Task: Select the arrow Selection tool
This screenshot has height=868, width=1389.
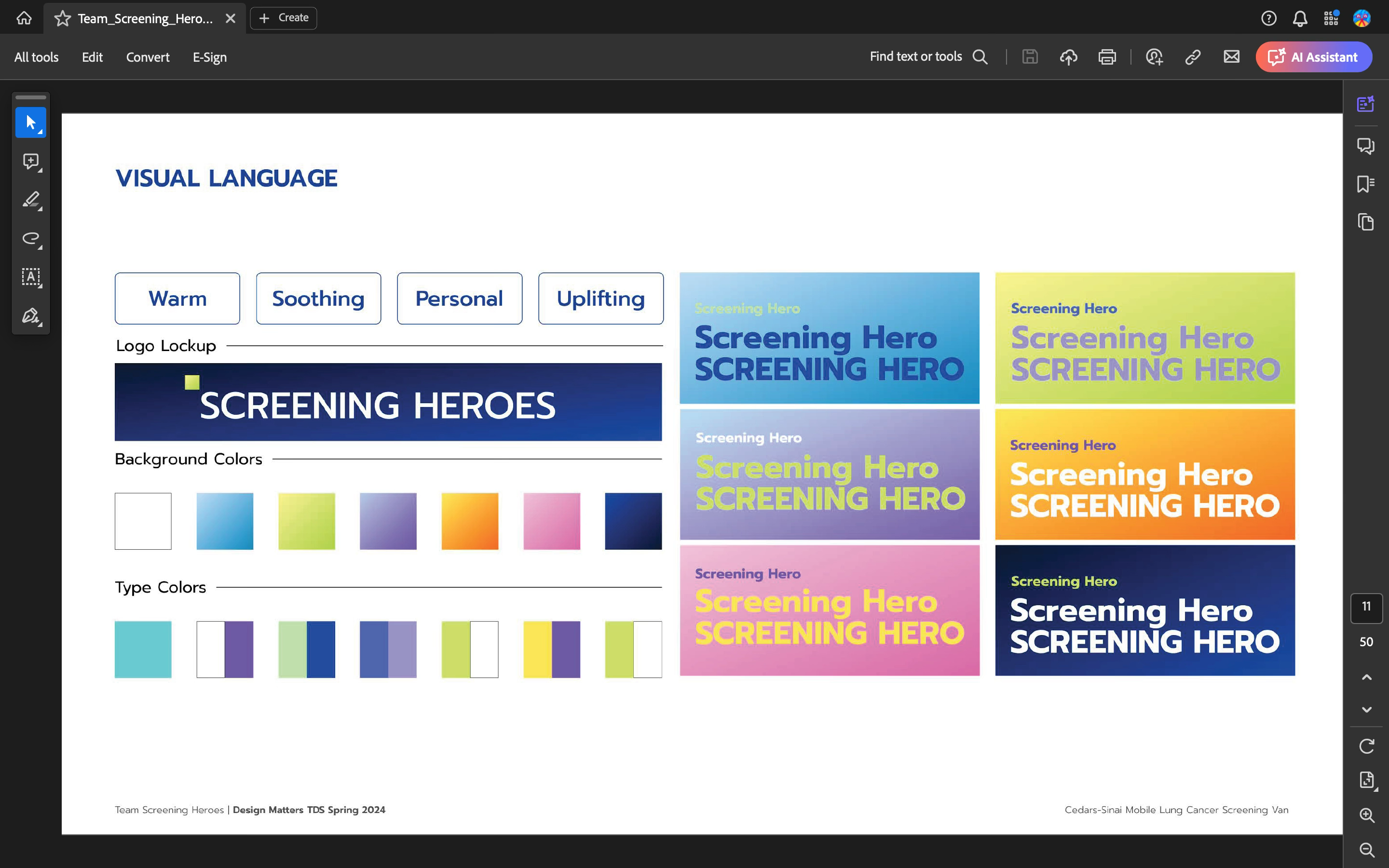Action: pos(30,122)
